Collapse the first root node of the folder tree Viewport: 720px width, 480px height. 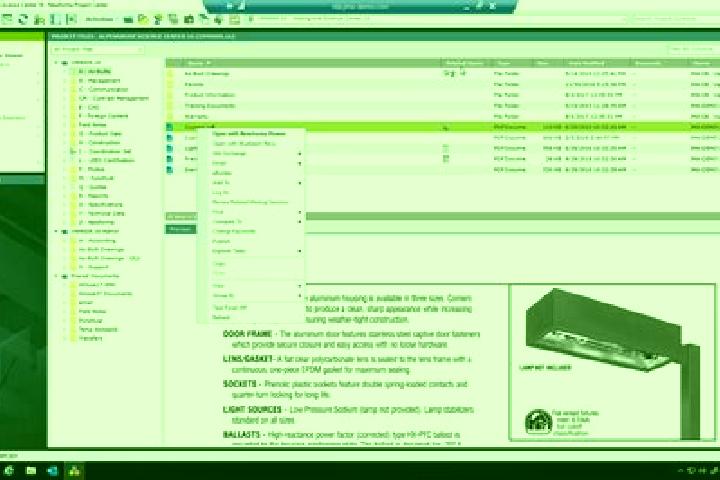56,62
